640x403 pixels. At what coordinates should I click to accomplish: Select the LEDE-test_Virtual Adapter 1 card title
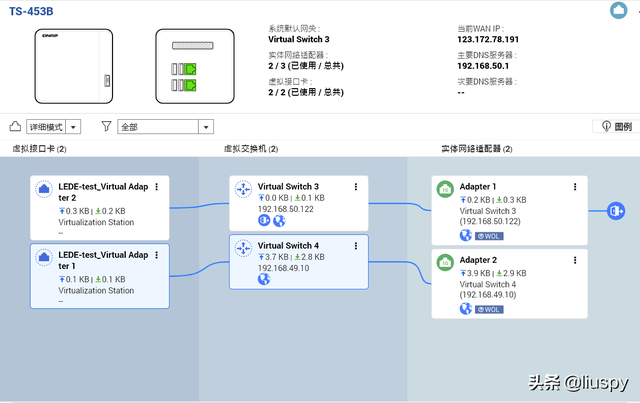pyautogui.click(x=103, y=261)
